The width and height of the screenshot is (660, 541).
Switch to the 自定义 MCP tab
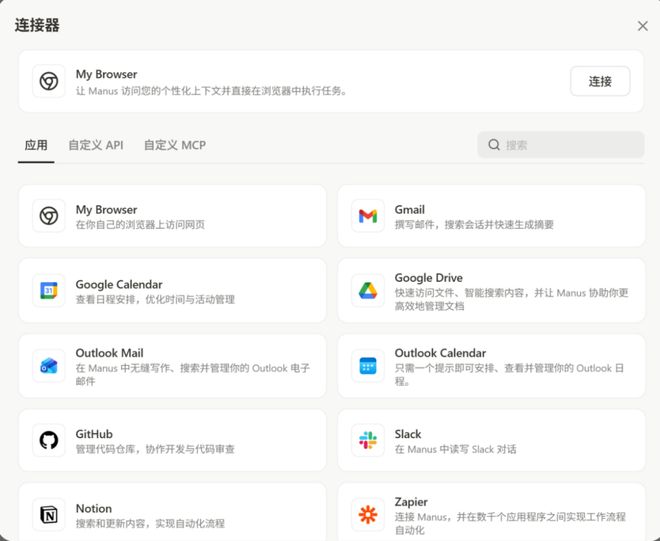pyautogui.click(x=175, y=145)
